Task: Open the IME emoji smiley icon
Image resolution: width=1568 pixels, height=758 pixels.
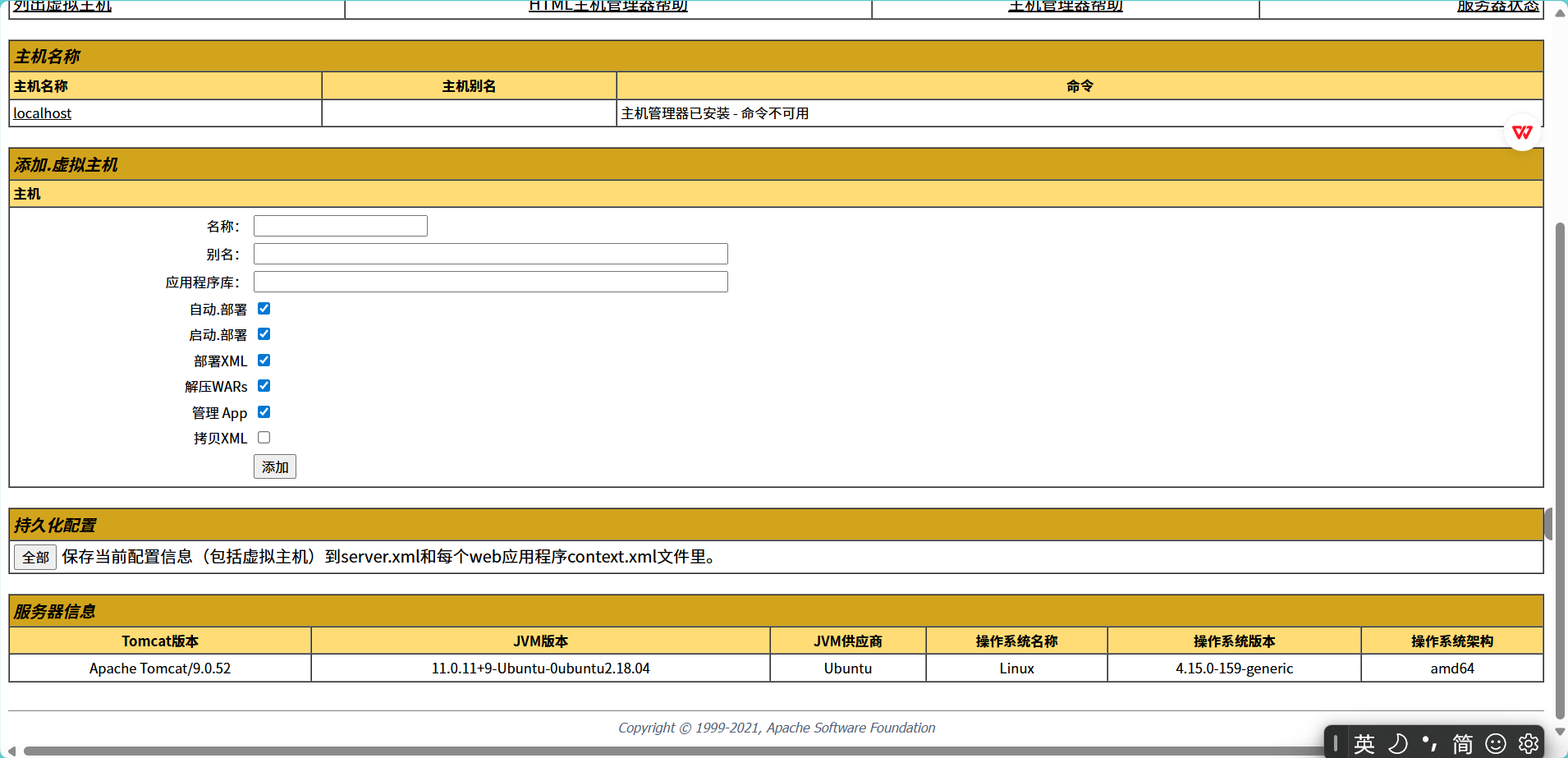Action: 1497,744
